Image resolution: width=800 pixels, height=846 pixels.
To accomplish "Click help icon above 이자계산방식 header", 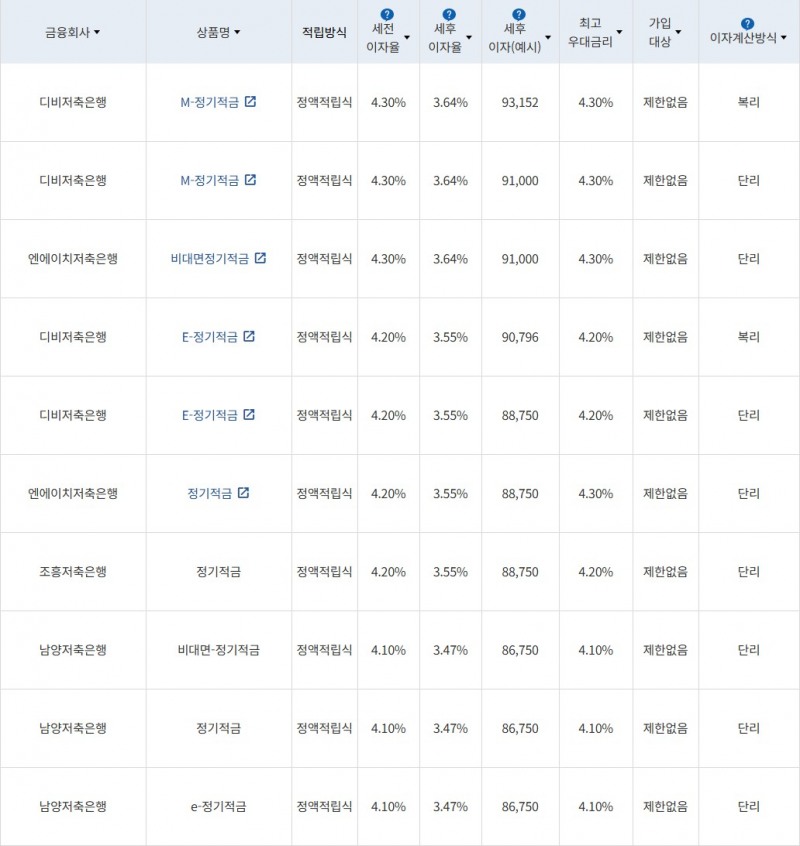I will point(747,23).
